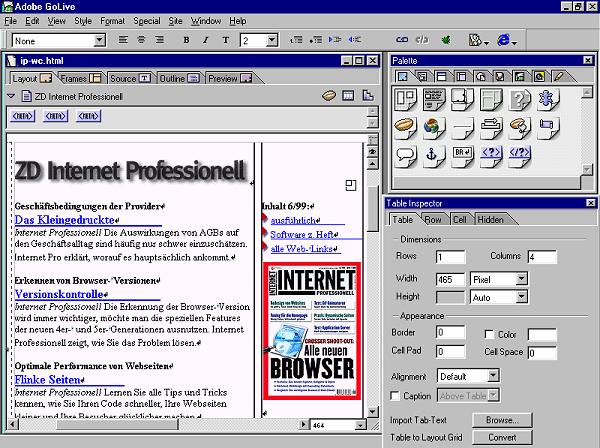This screenshot has width=600, height=448.
Task: Click the stairs stylesheet icon in document window
Action: 368,96
